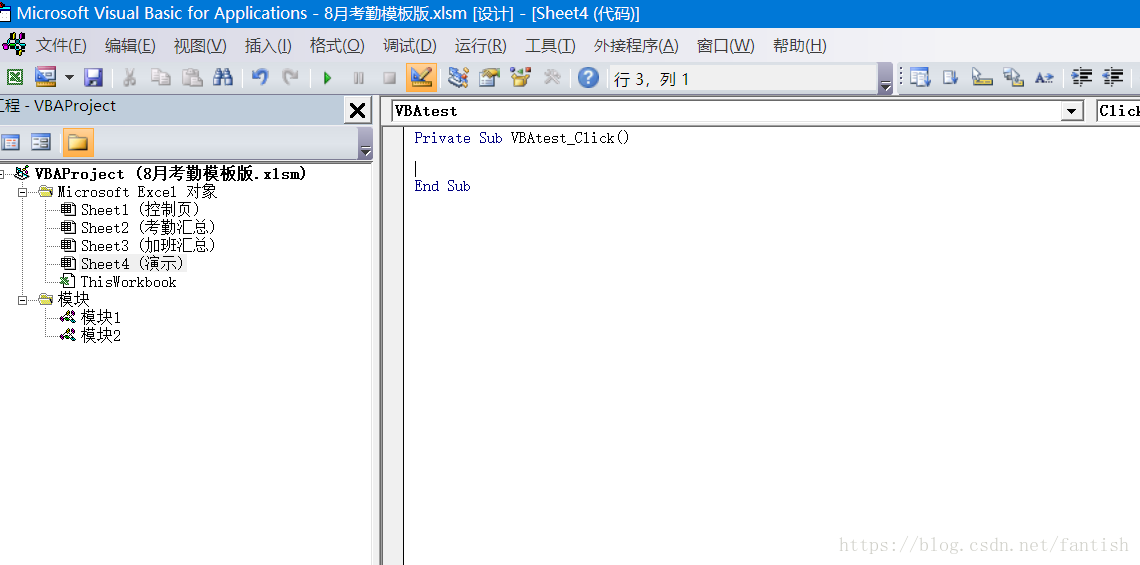Open VBA Help question mark icon
The width and height of the screenshot is (1140, 565).
pyautogui.click(x=588, y=78)
